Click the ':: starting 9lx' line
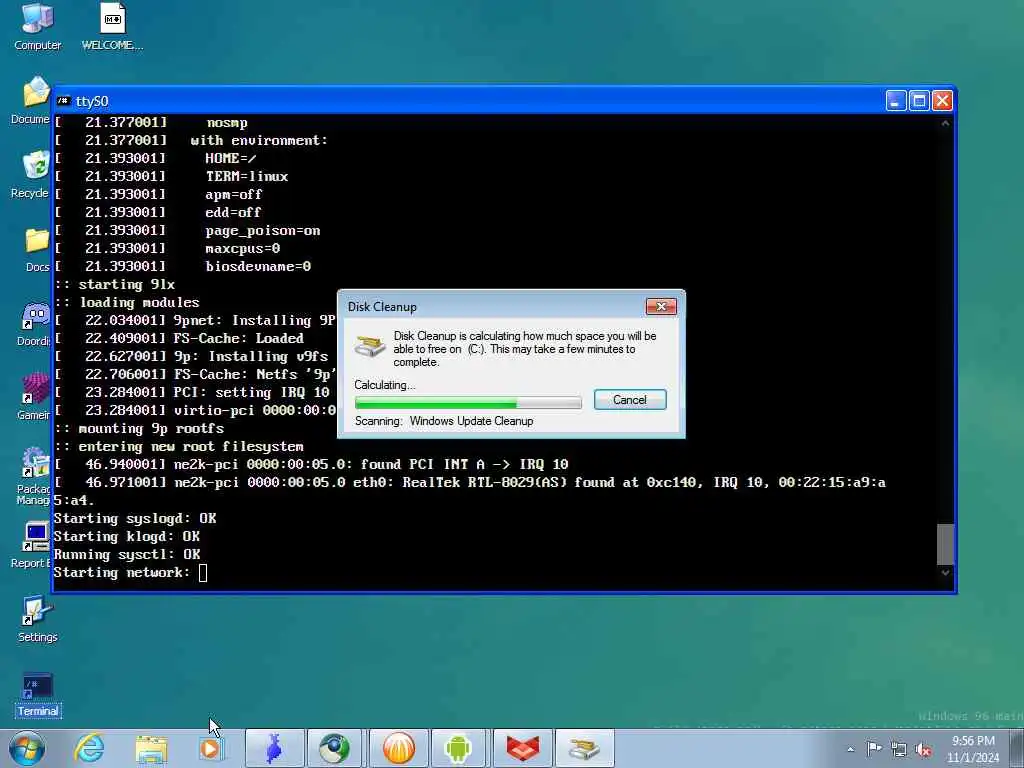Image resolution: width=1024 pixels, height=768 pixels. pyautogui.click(x=115, y=285)
